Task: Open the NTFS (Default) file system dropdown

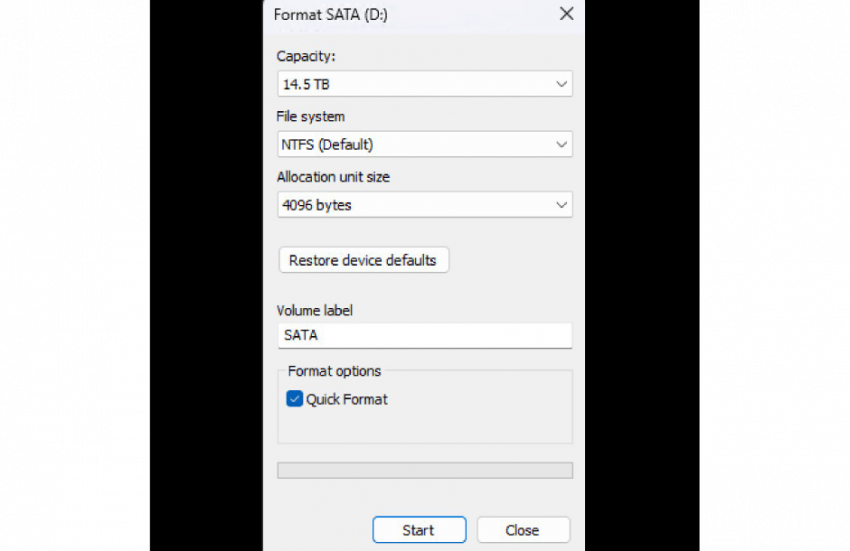Action: [415, 145]
